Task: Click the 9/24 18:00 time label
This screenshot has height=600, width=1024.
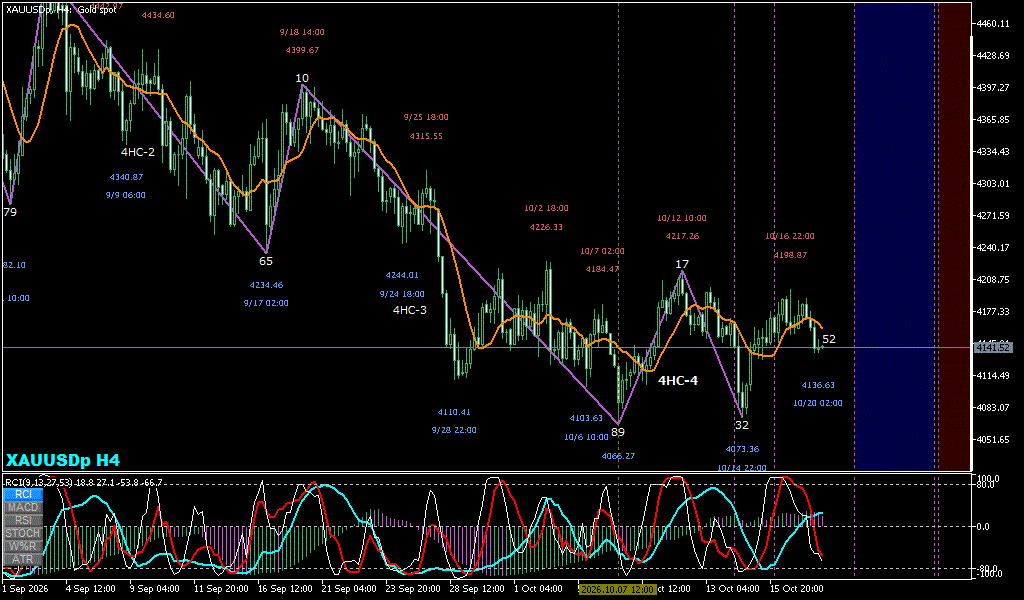Action: point(402,294)
